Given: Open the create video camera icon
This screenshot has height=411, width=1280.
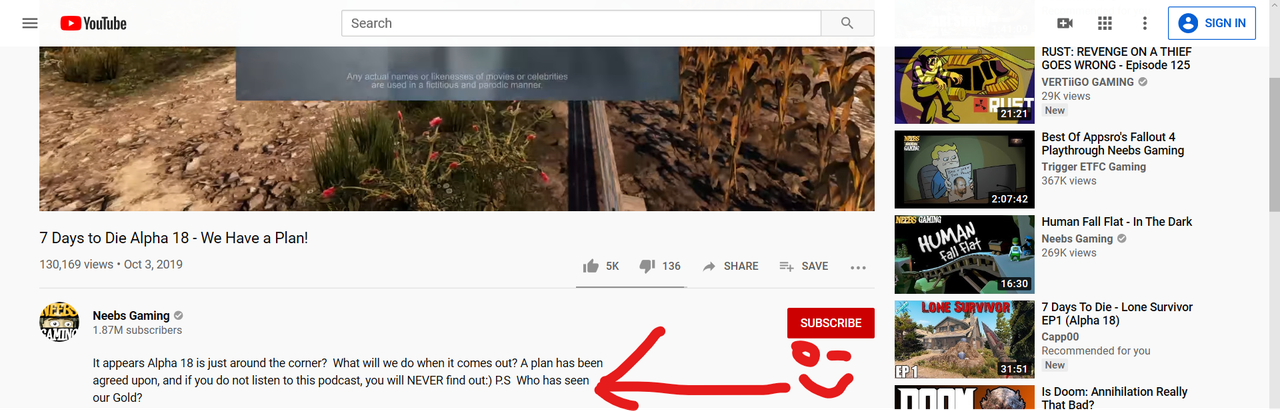Looking at the screenshot, I should tap(1065, 23).
